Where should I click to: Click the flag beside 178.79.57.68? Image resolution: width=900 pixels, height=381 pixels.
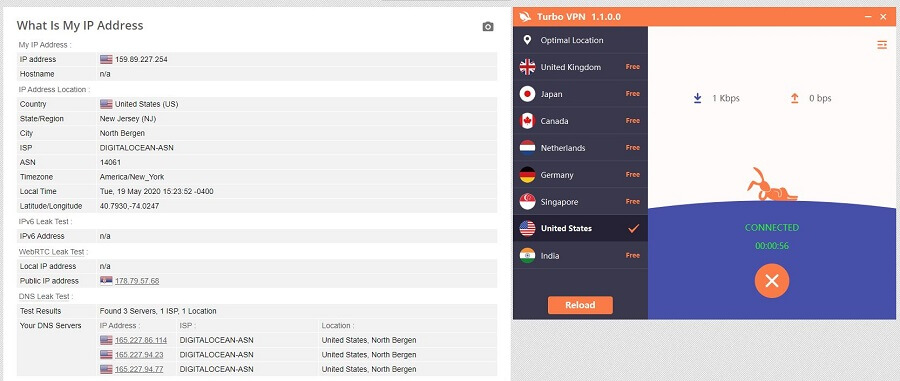coord(106,281)
